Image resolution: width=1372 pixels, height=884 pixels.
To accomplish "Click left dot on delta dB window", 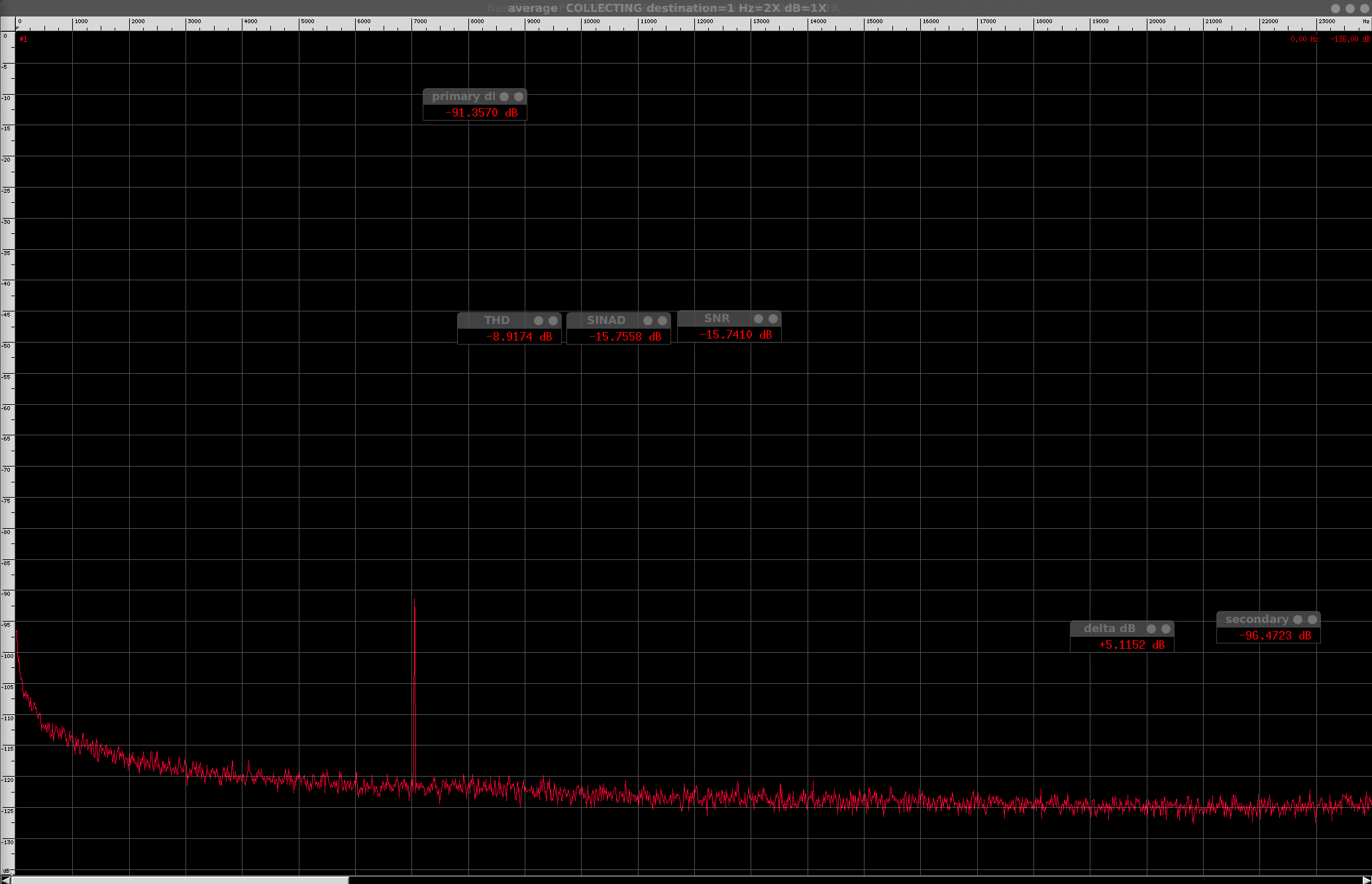I will click(1151, 629).
